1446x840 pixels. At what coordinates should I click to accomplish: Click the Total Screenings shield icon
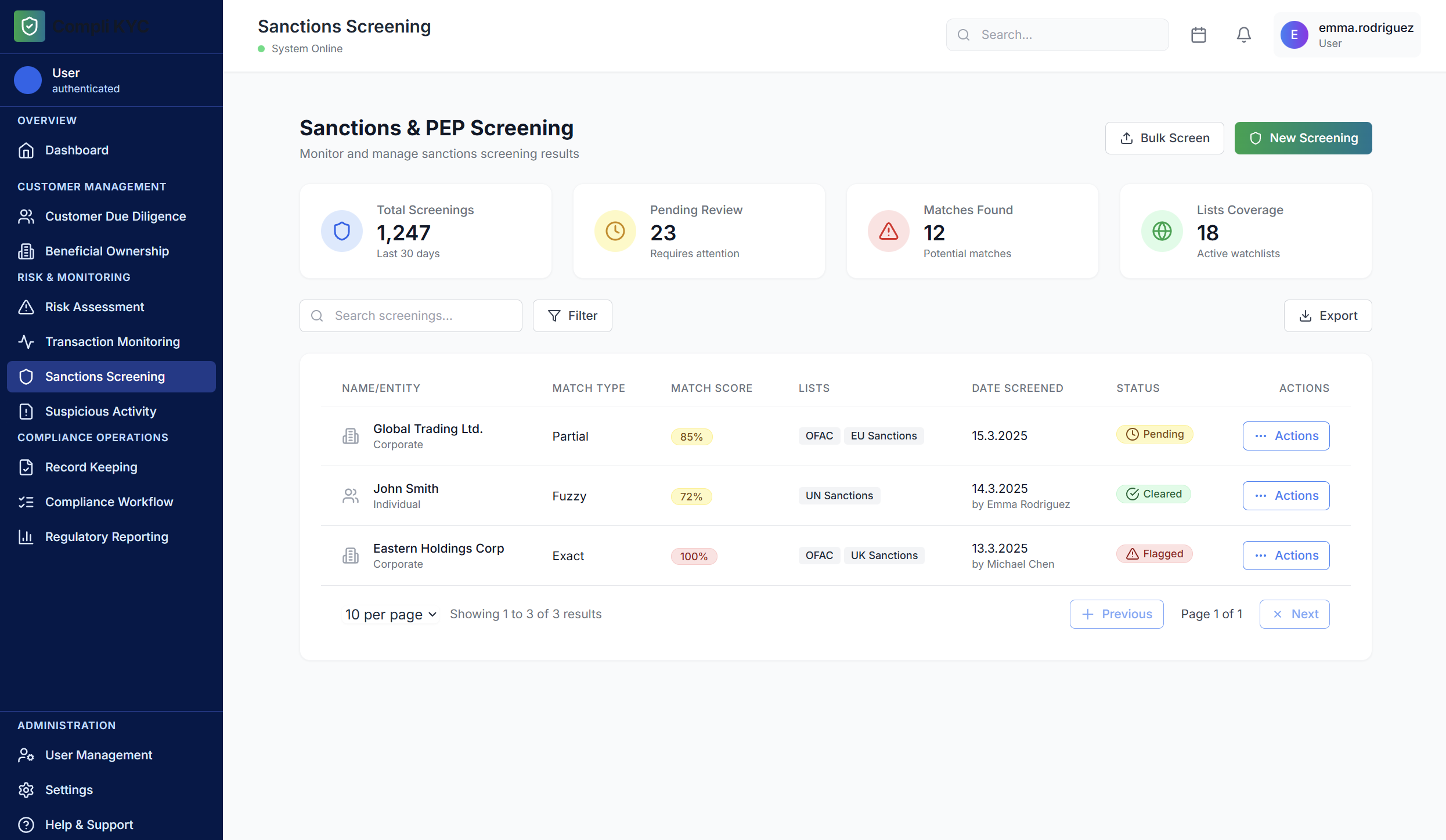point(341,231)
